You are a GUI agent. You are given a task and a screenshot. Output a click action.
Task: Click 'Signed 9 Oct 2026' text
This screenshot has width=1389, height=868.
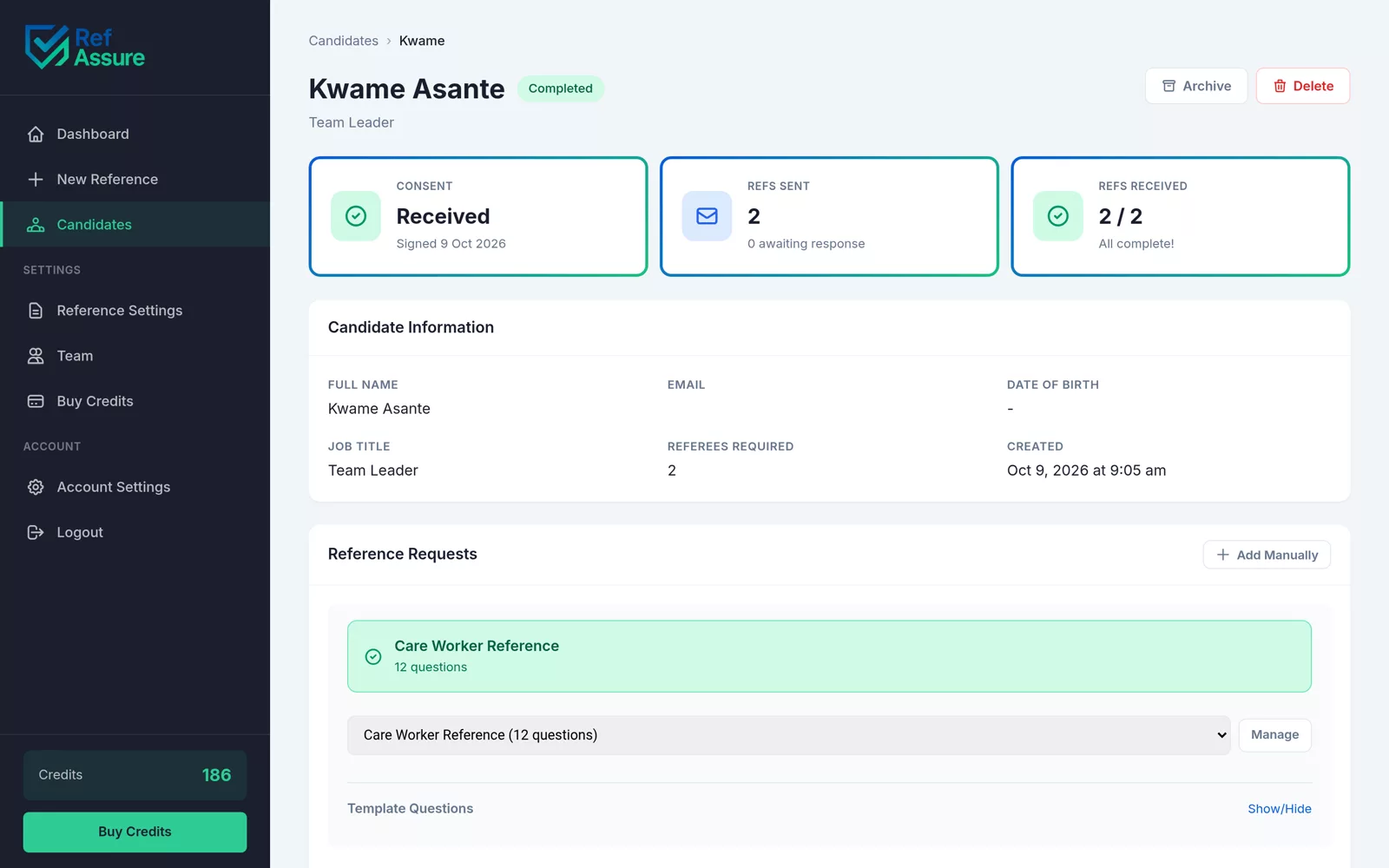point(451,244)
